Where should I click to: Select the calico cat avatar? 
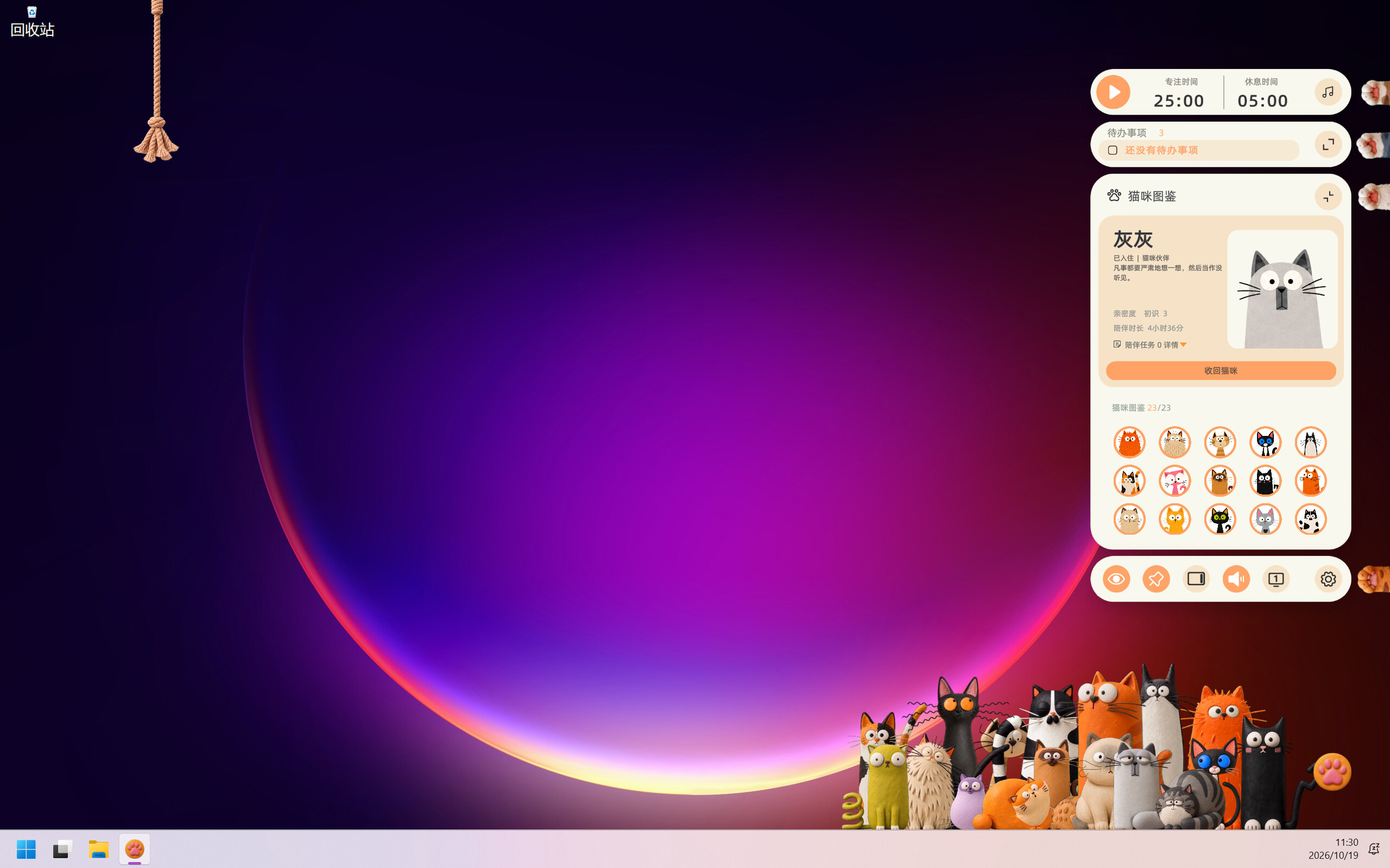pos(1129,480)
